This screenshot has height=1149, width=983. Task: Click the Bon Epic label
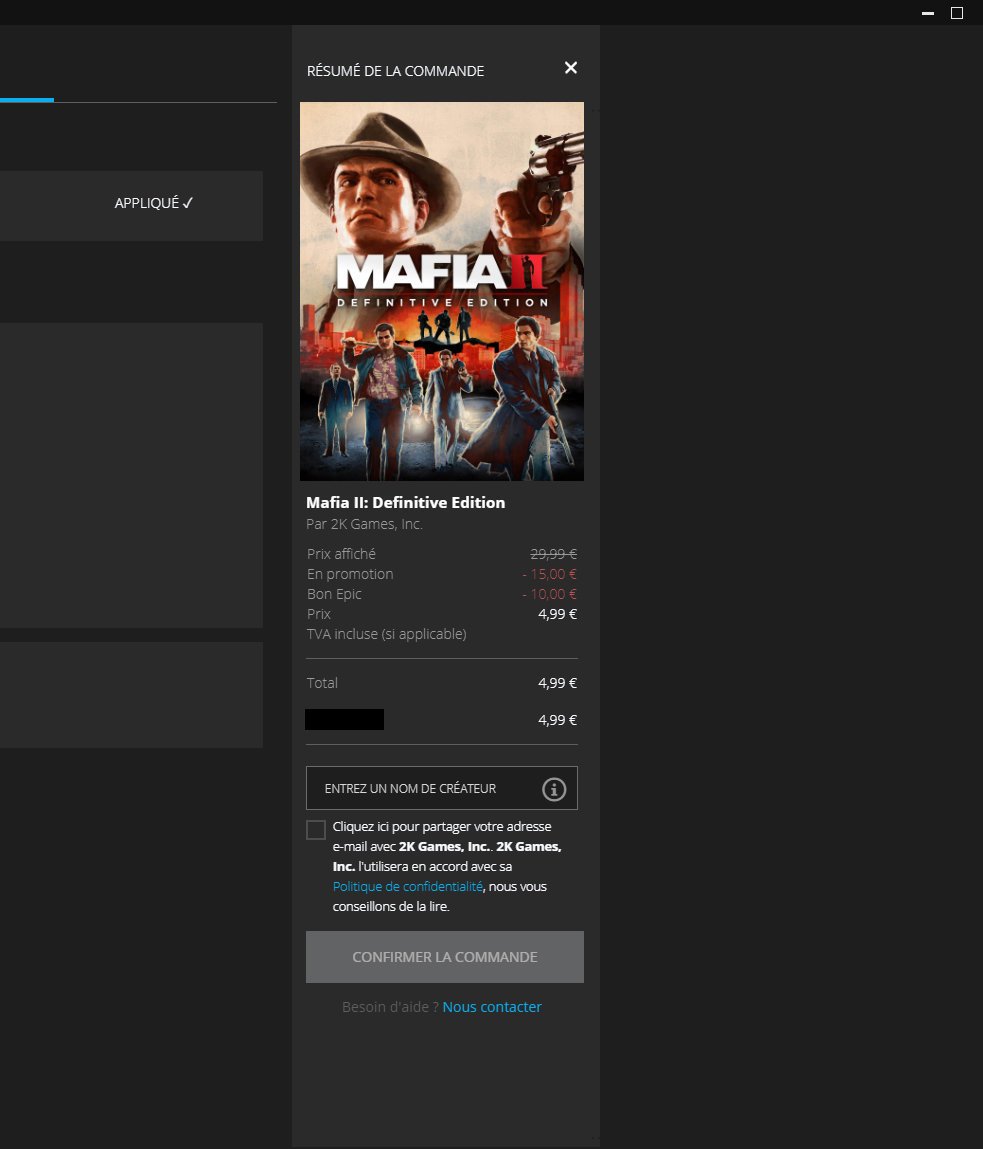[334, 594]
